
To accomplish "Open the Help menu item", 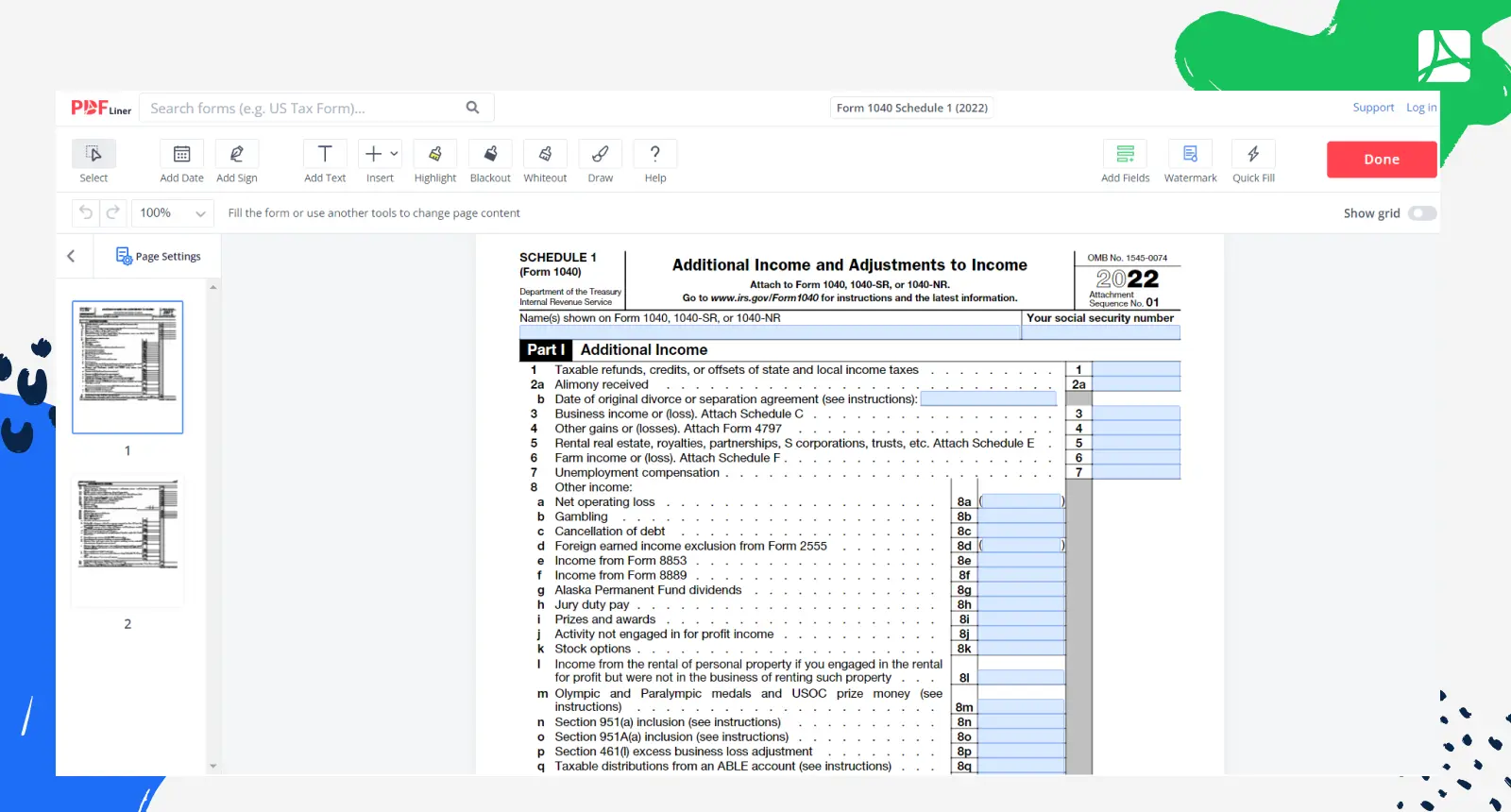I will 655,161.
